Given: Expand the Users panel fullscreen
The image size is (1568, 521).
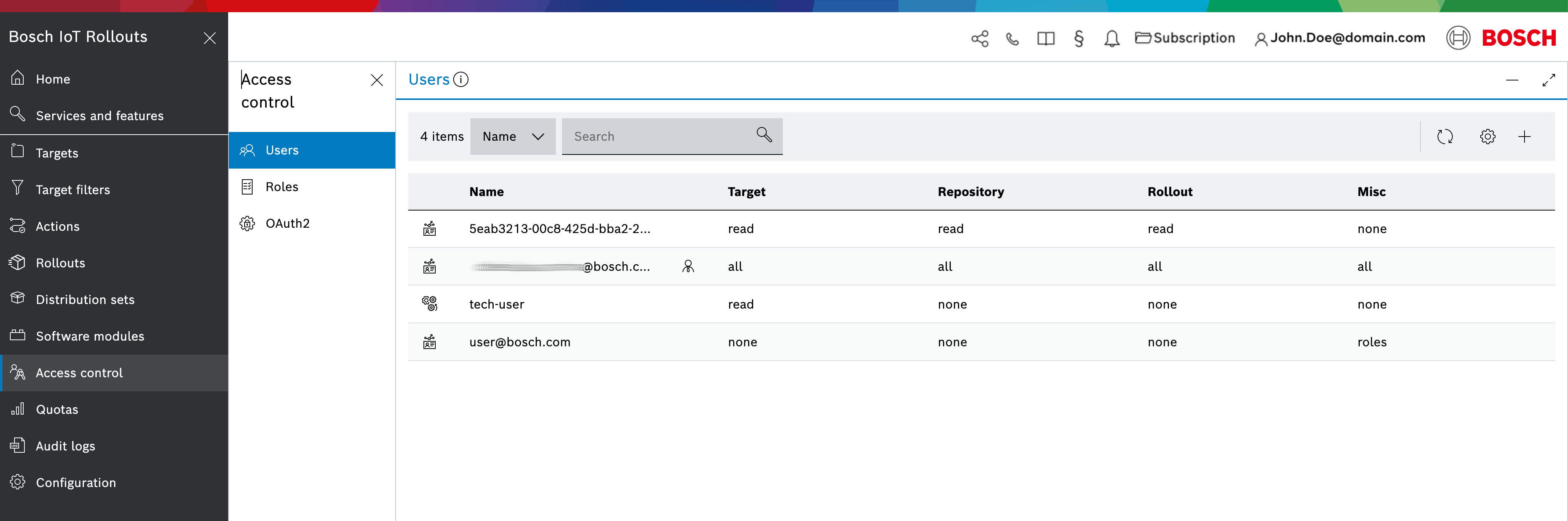Looking at the screenshot, I should pyautogui.click(x=1549, y=80).
